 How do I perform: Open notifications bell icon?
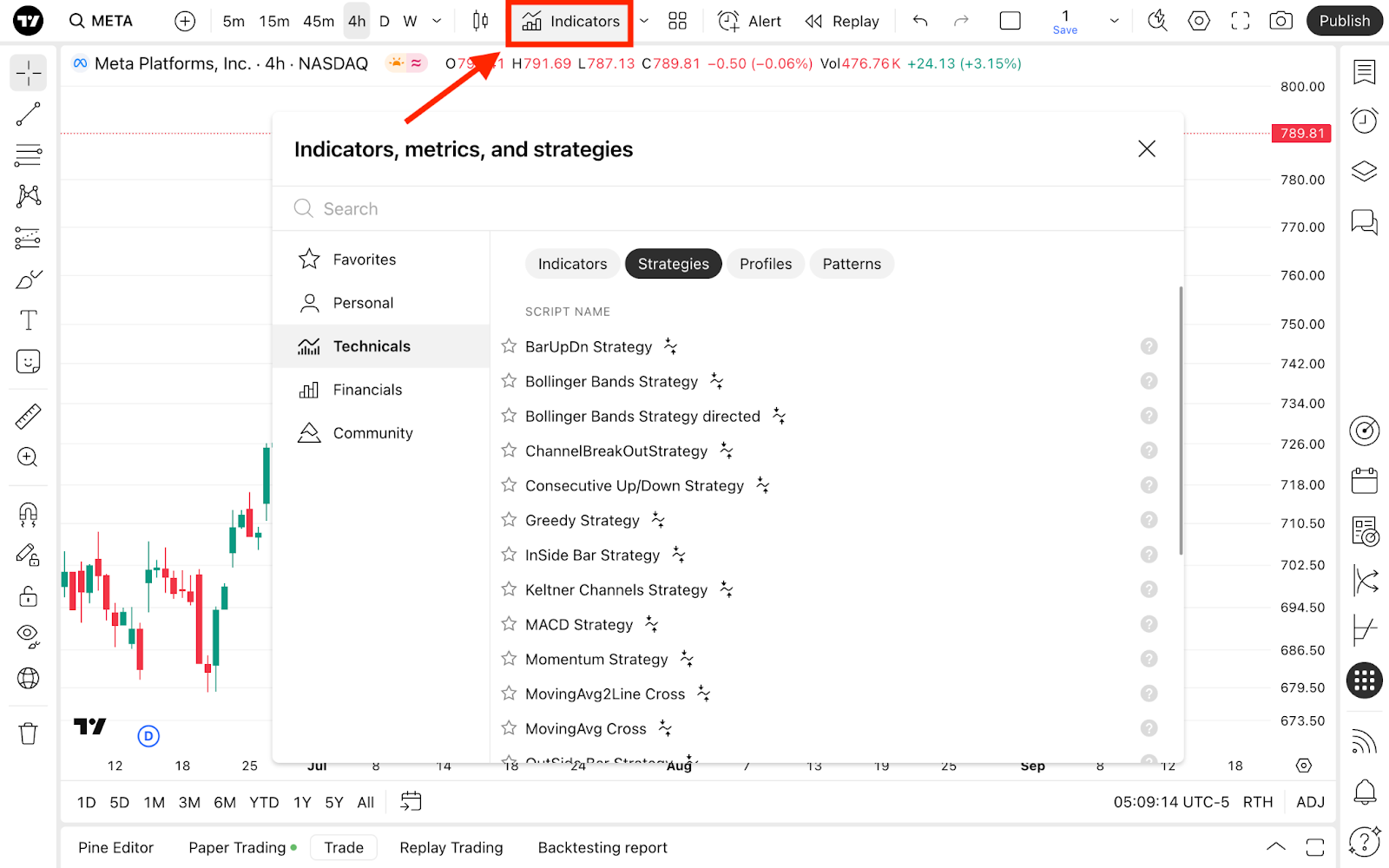pyautogui.click(x=1365, y=791)
